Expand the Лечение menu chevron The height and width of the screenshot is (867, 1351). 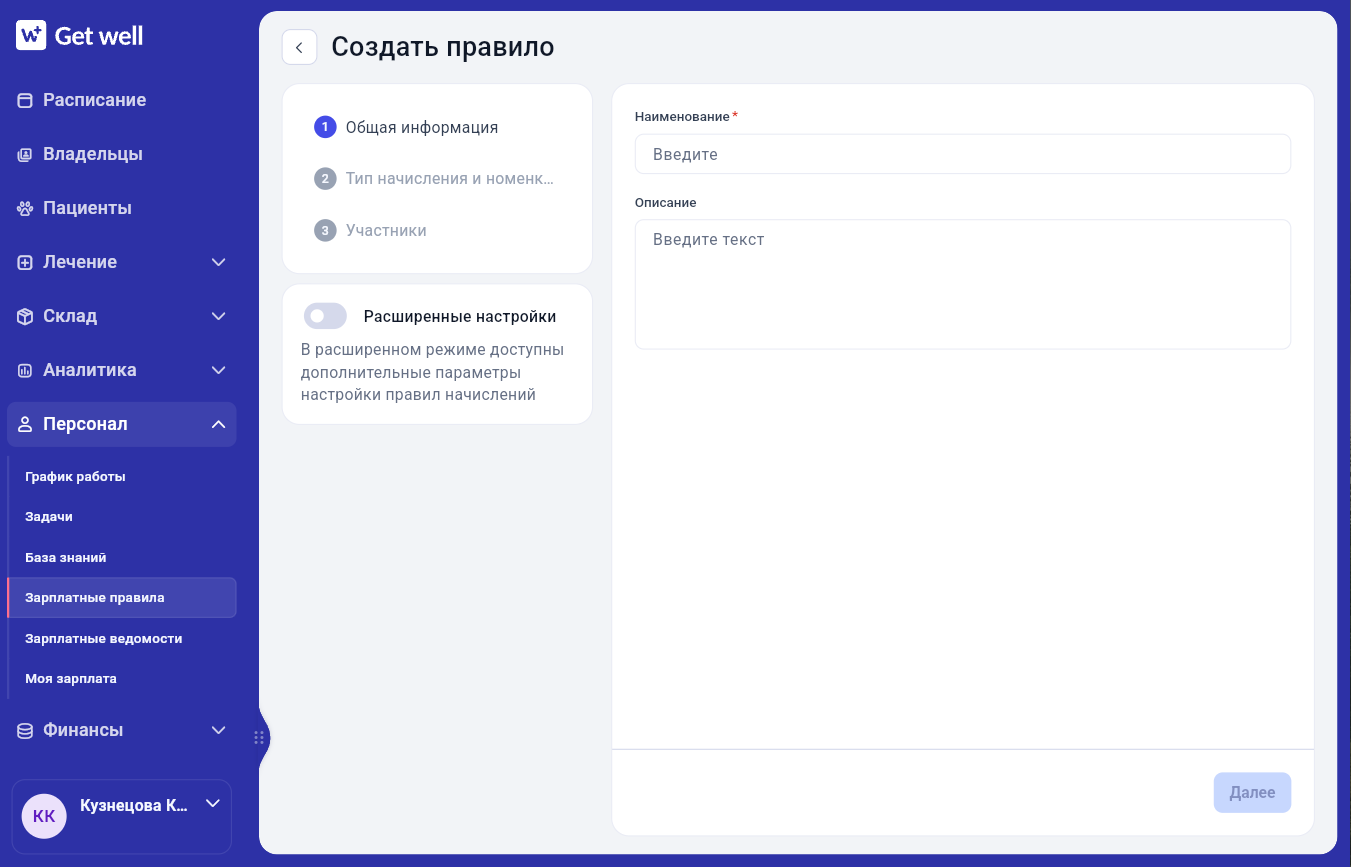(x=219, y=262)
